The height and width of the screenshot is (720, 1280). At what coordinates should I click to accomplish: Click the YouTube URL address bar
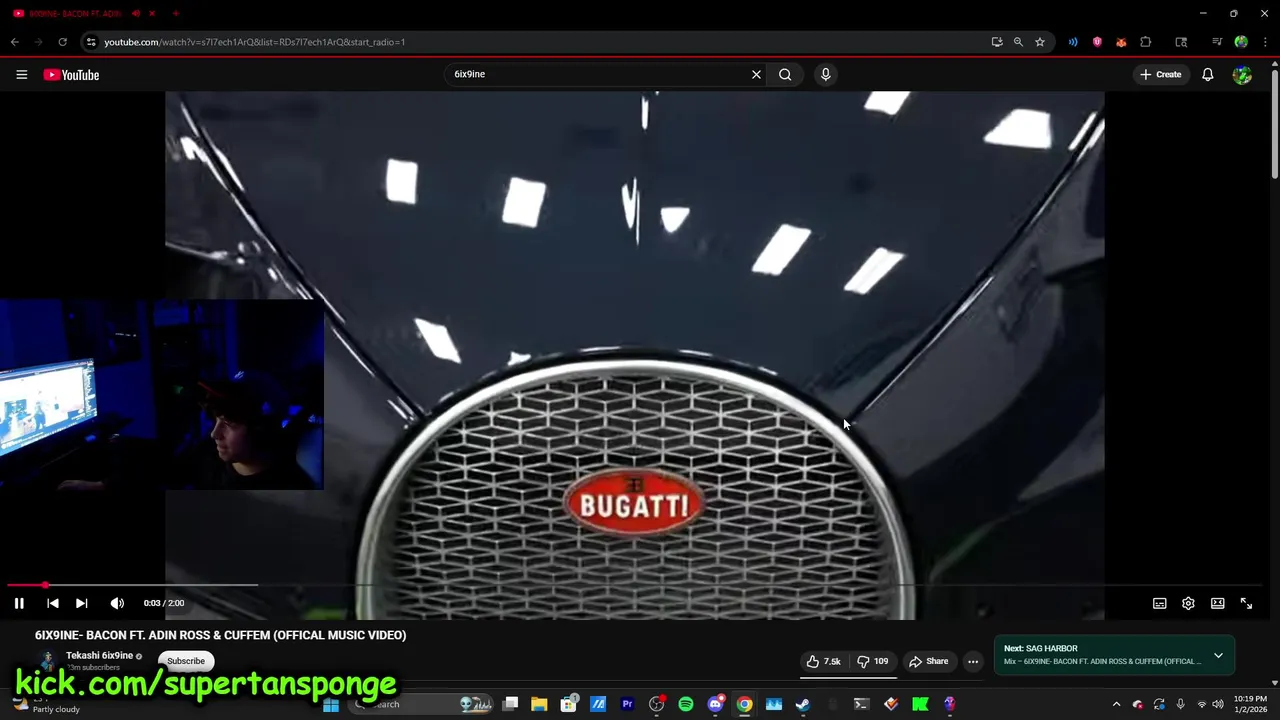pos(540,42)
